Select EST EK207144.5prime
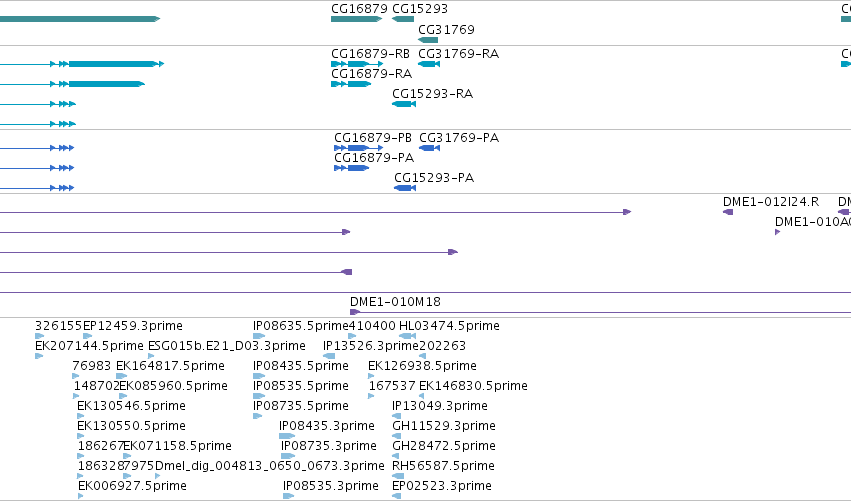Viewport: 851px width, 501px height. [x=39, y=356]
